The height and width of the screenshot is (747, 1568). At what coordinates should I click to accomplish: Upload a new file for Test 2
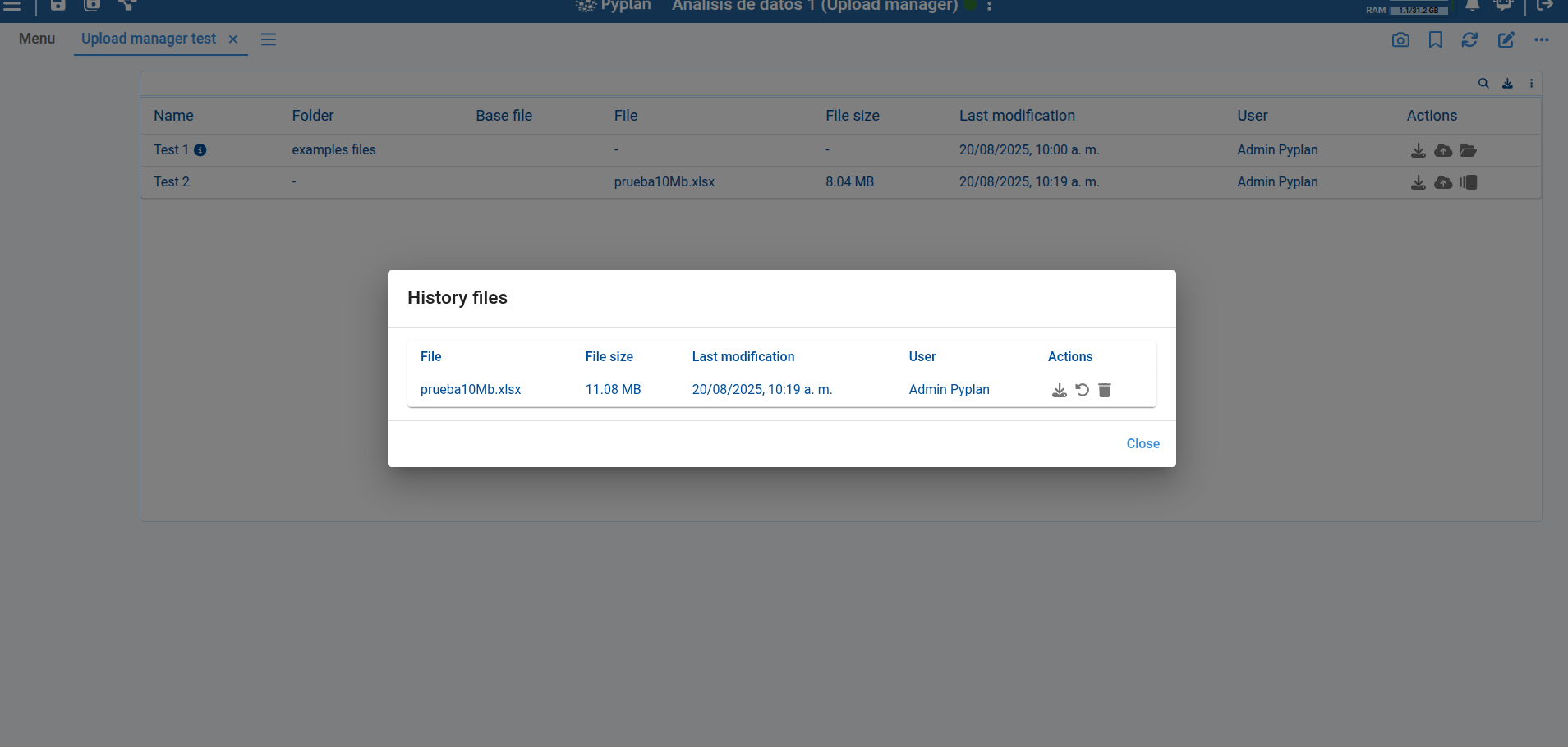click(x=1443, y=182)
